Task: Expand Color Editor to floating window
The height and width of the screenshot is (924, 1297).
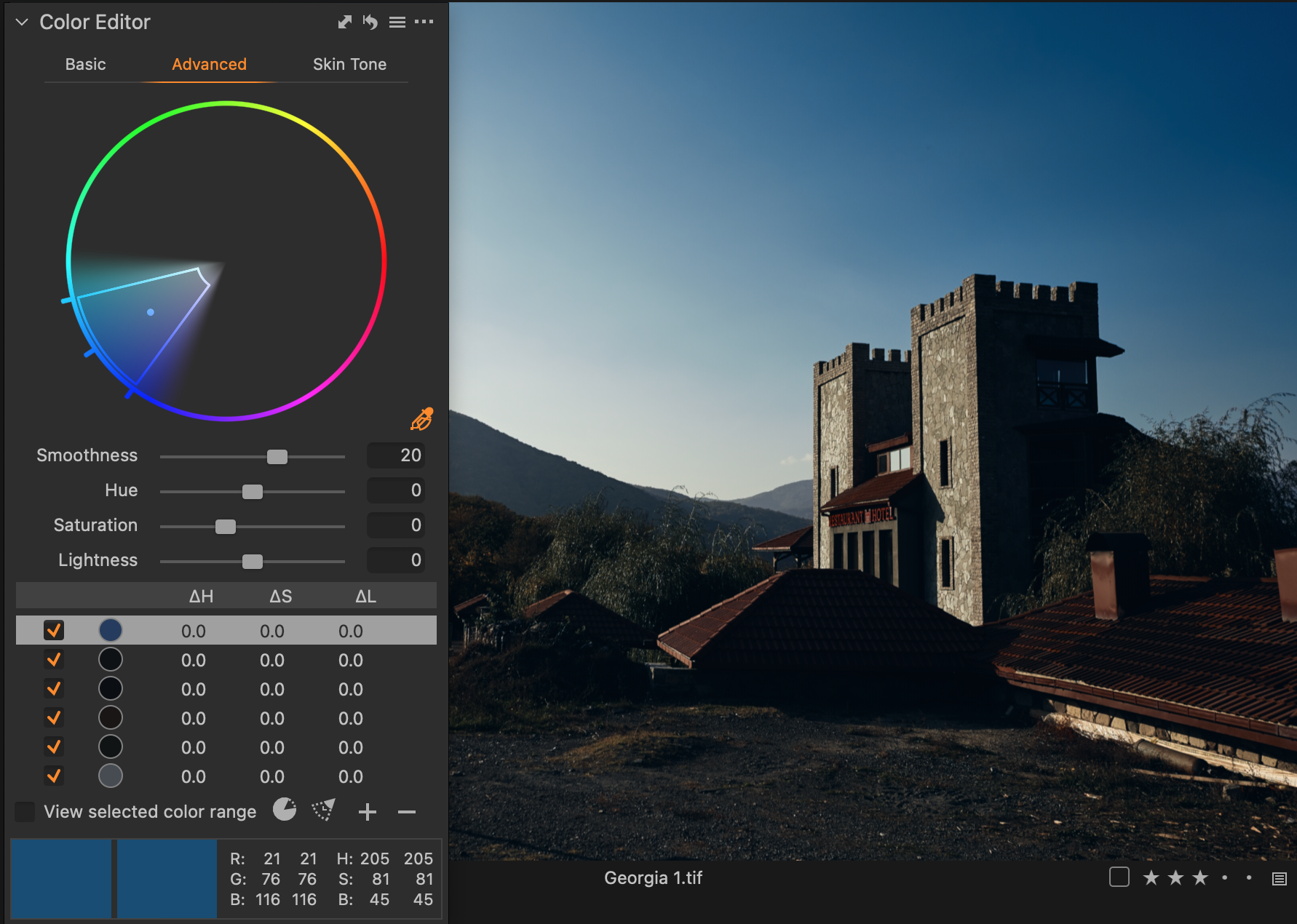Action: pyautogui.click(x=344, y=22)
